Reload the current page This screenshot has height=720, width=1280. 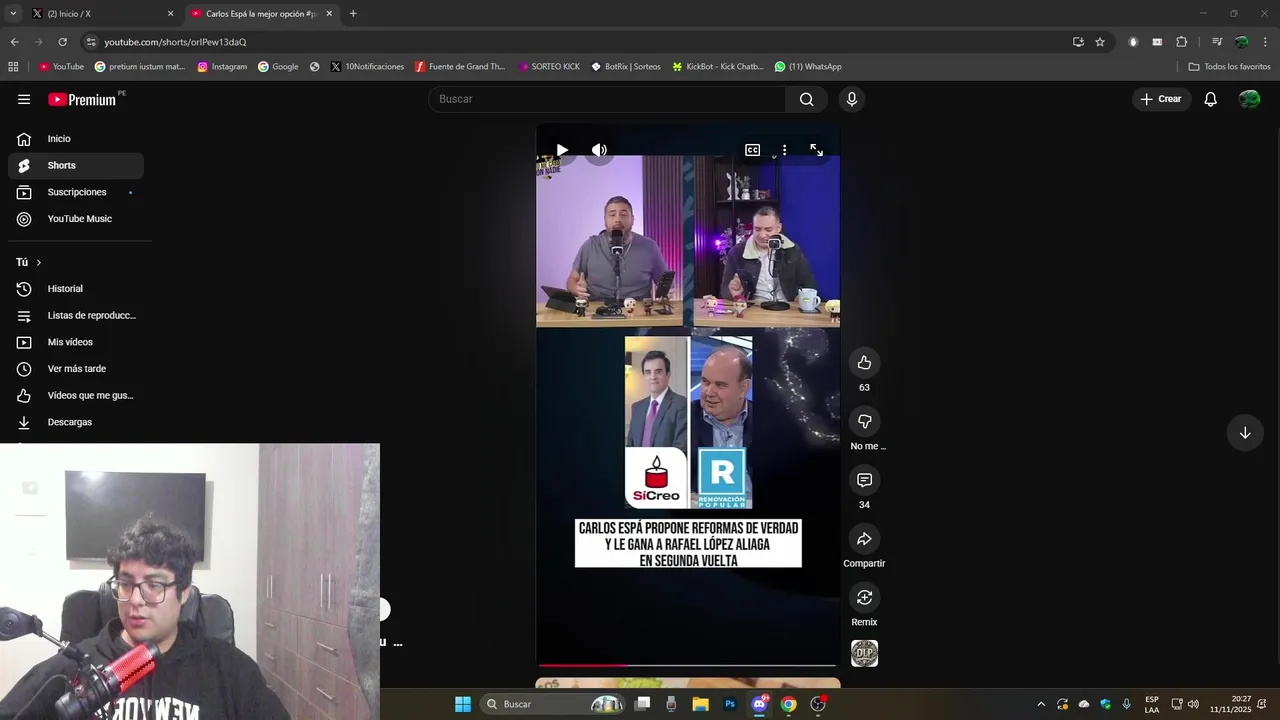pyautogui.click(x=62, y=42)
